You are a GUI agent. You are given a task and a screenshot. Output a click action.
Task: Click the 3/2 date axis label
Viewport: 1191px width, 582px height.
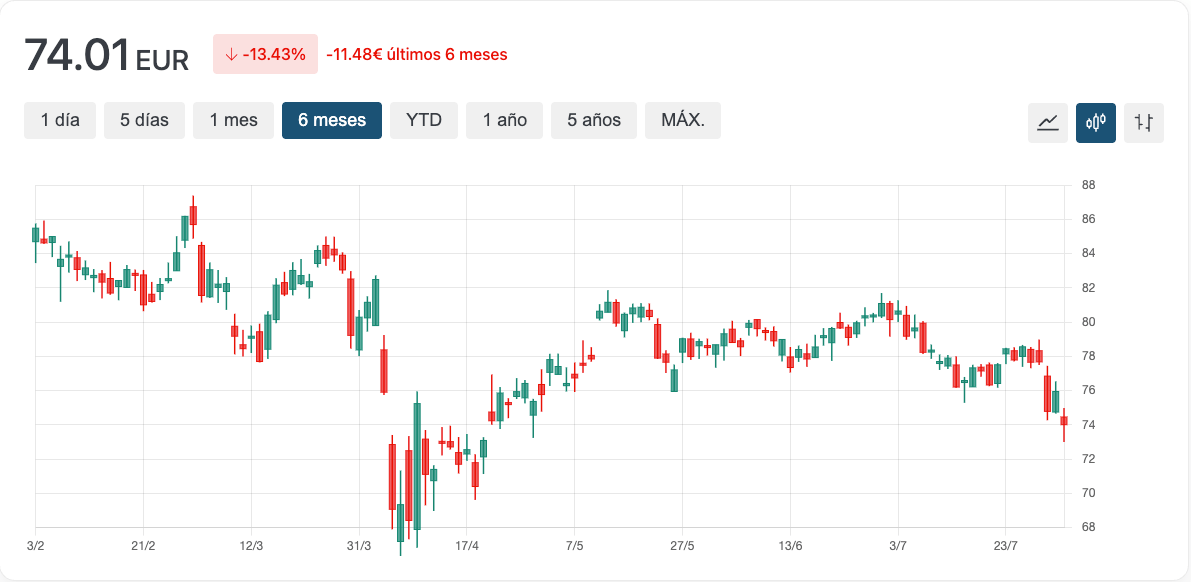tap(36, 546)
